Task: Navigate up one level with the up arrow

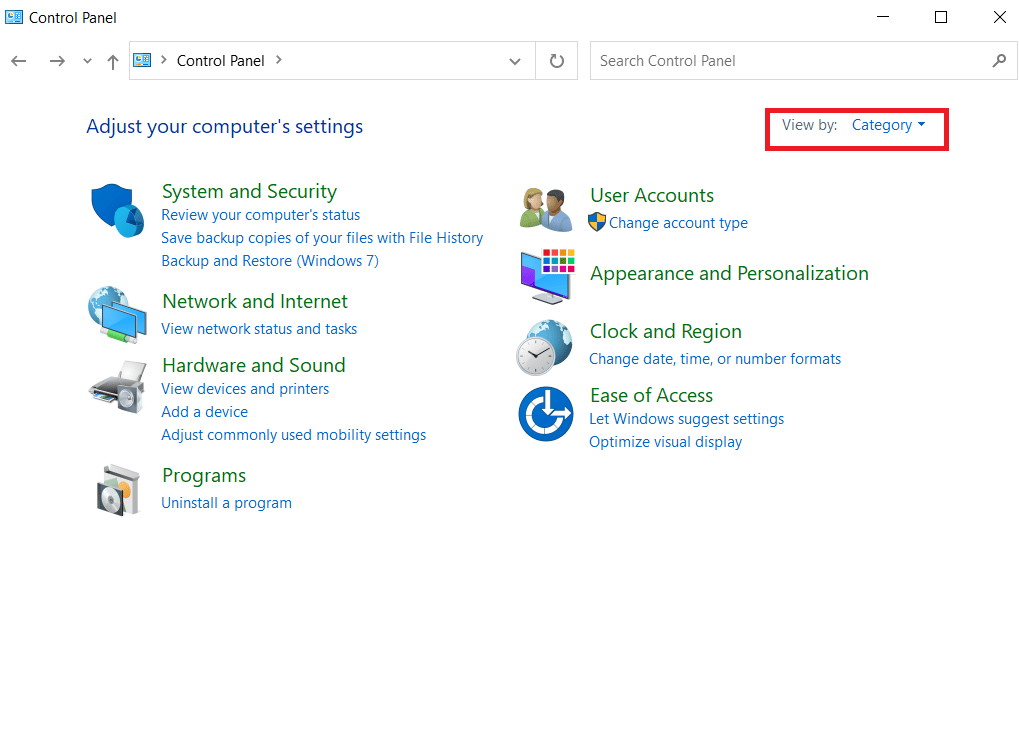Action: click(112, 62)
